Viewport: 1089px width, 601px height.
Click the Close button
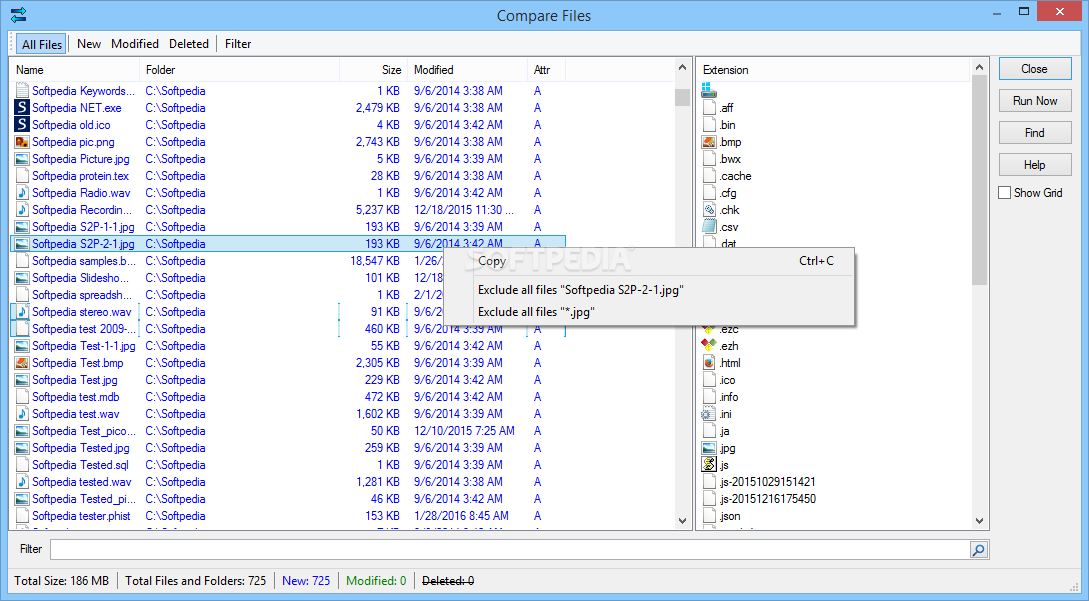[x=1035, y=69]
